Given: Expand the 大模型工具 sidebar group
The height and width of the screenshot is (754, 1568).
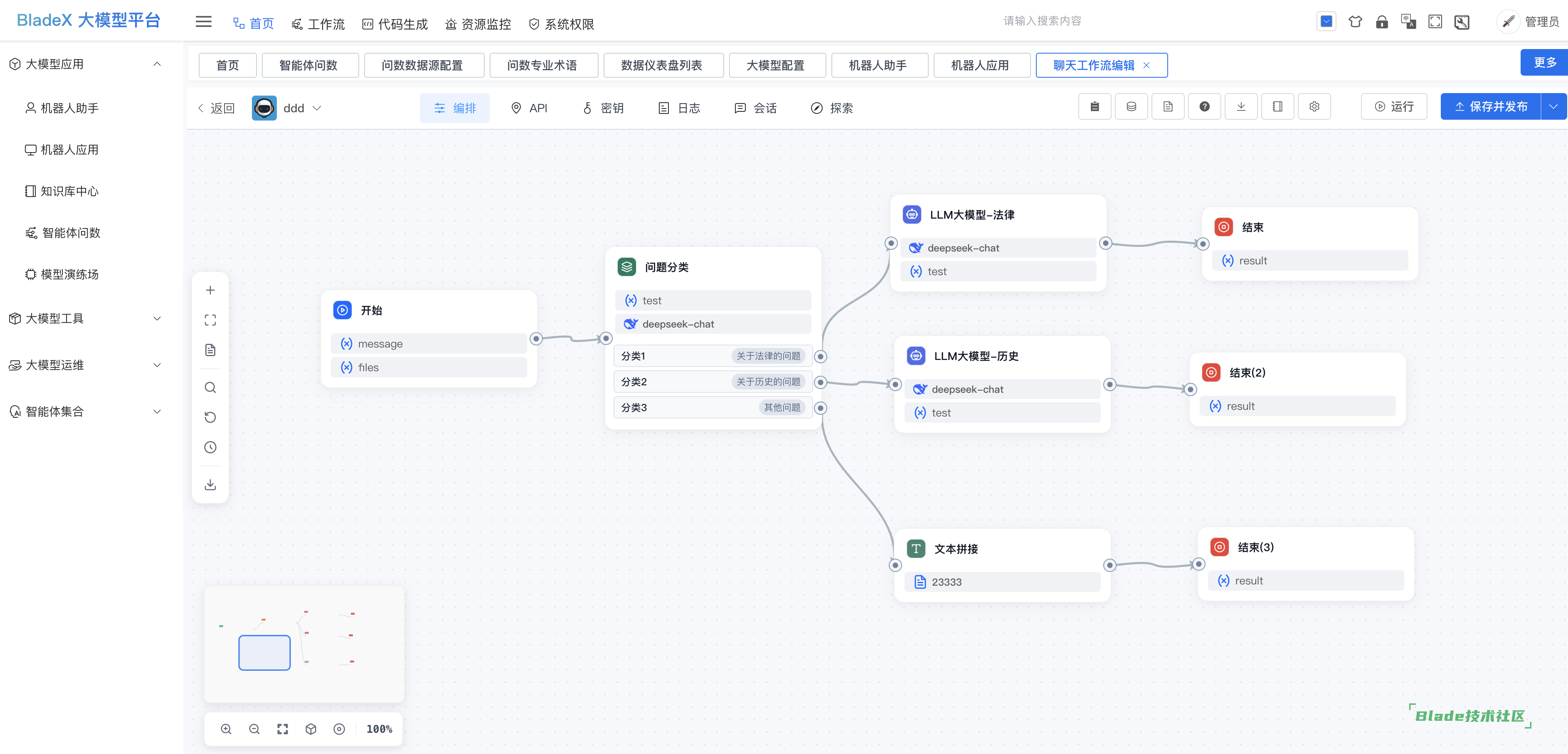Looking at the screenshot, I should [x=157, y=318].
